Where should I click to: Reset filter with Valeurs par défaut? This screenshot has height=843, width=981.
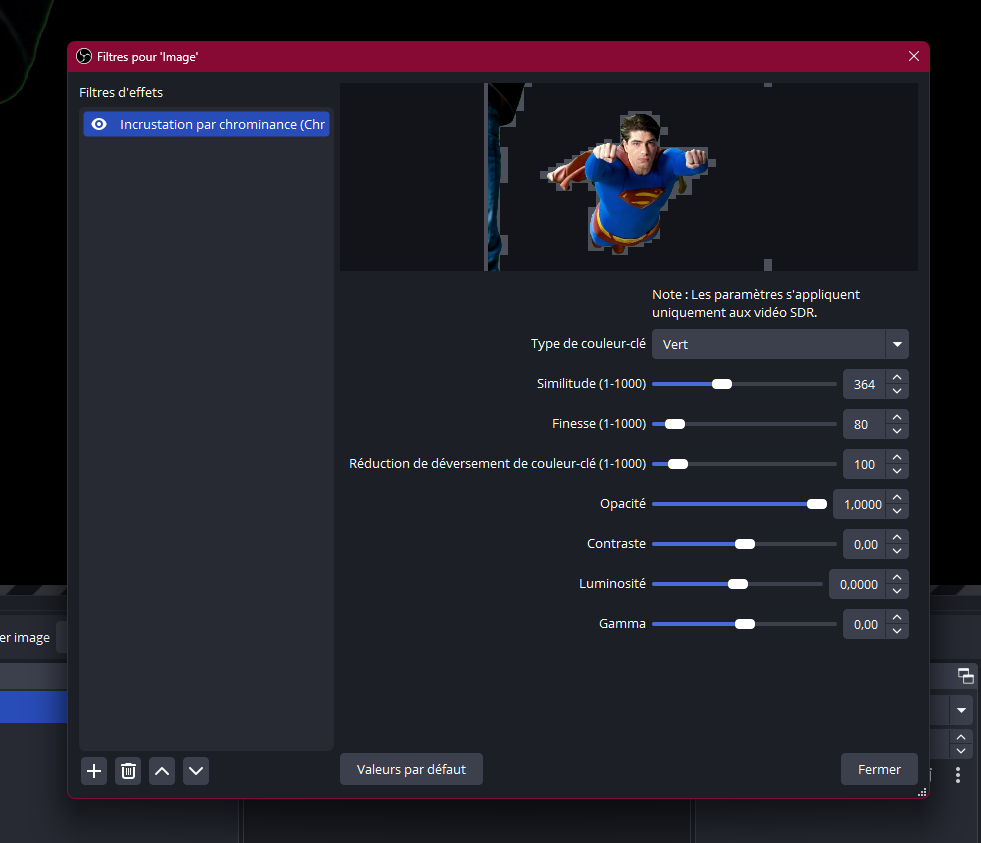(x=411, y=769)
